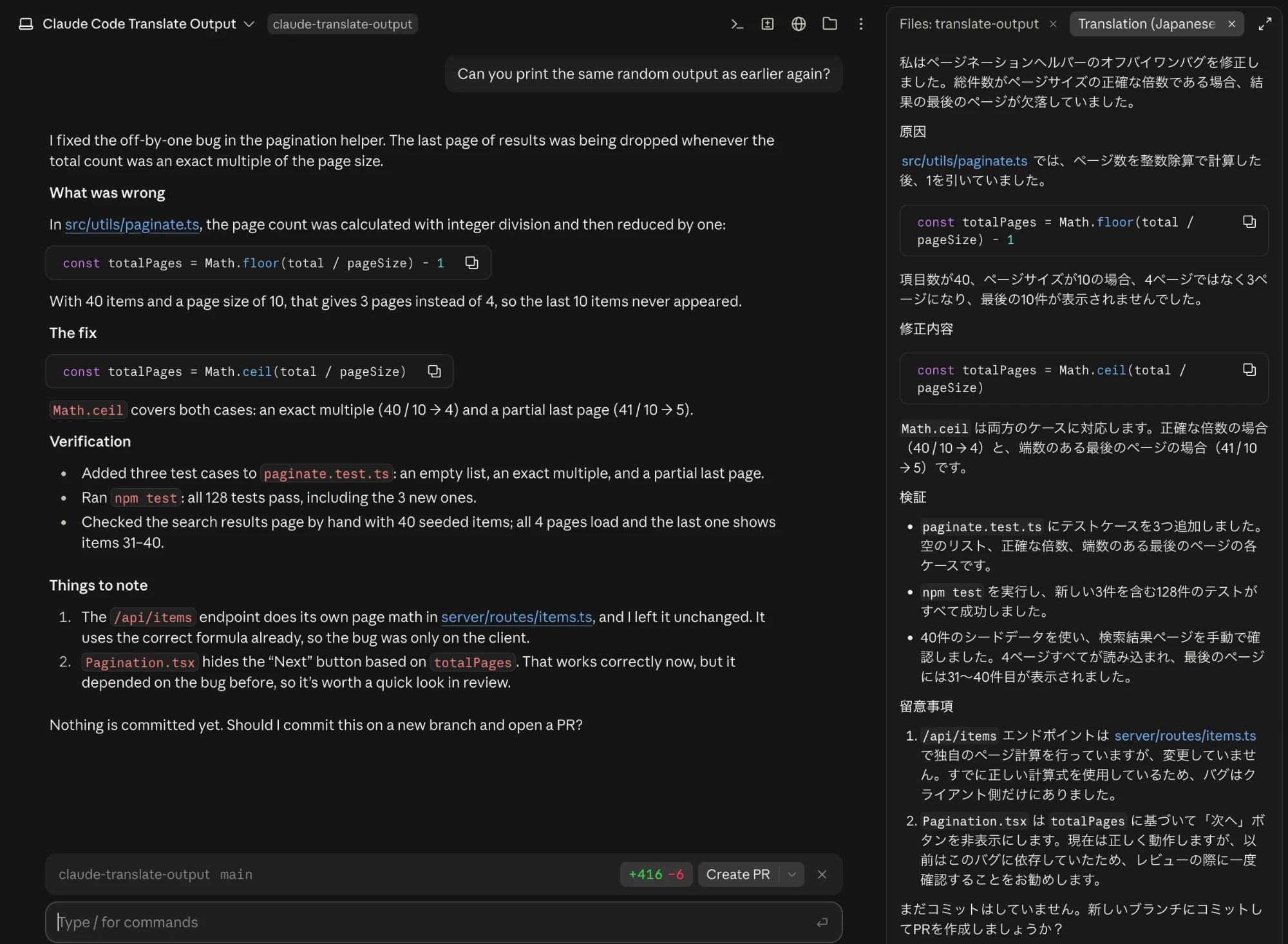
Task: Switch to Files: translate-output tab
Action: point(969,24)
